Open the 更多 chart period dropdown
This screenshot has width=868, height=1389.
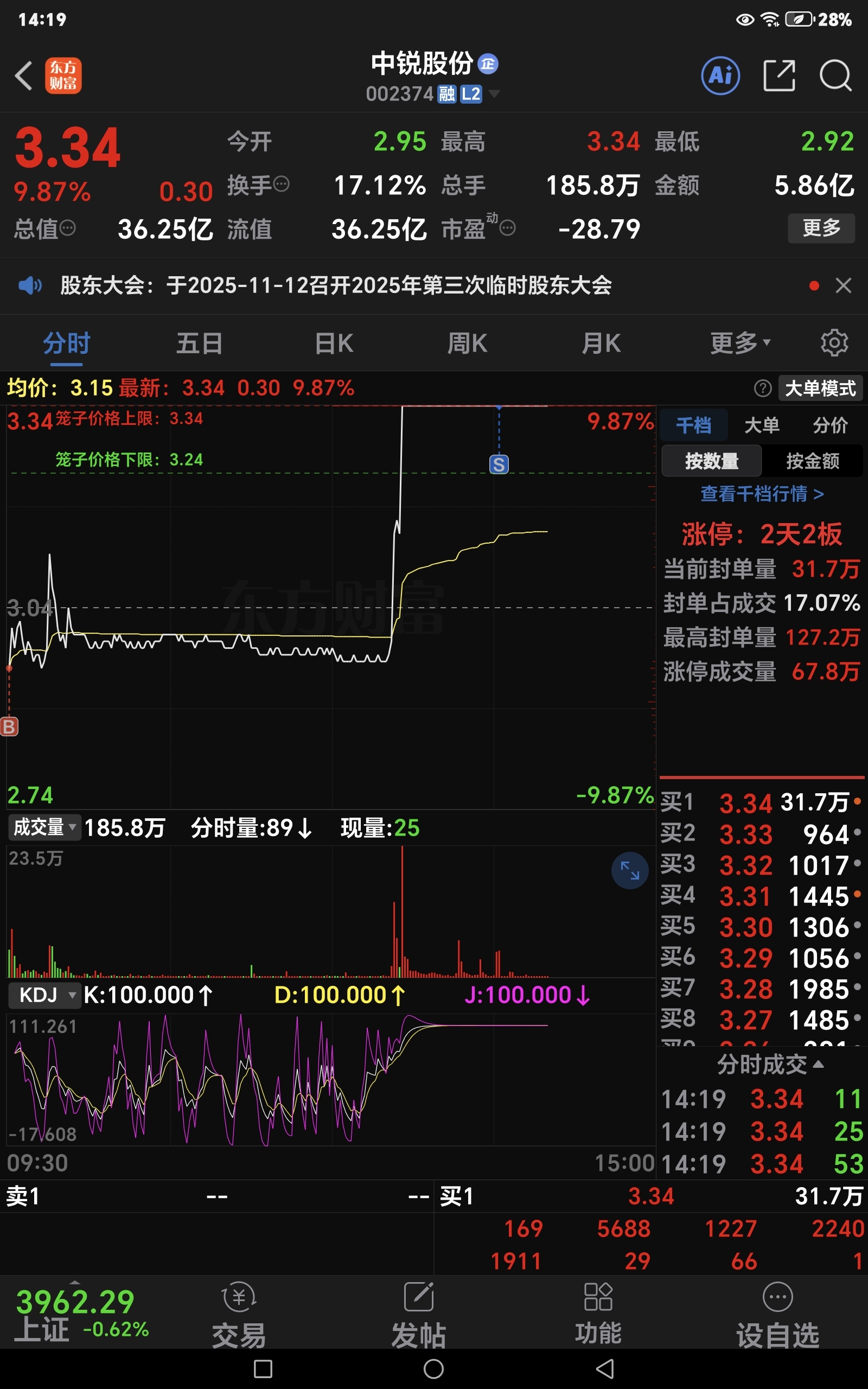[741, 343]
